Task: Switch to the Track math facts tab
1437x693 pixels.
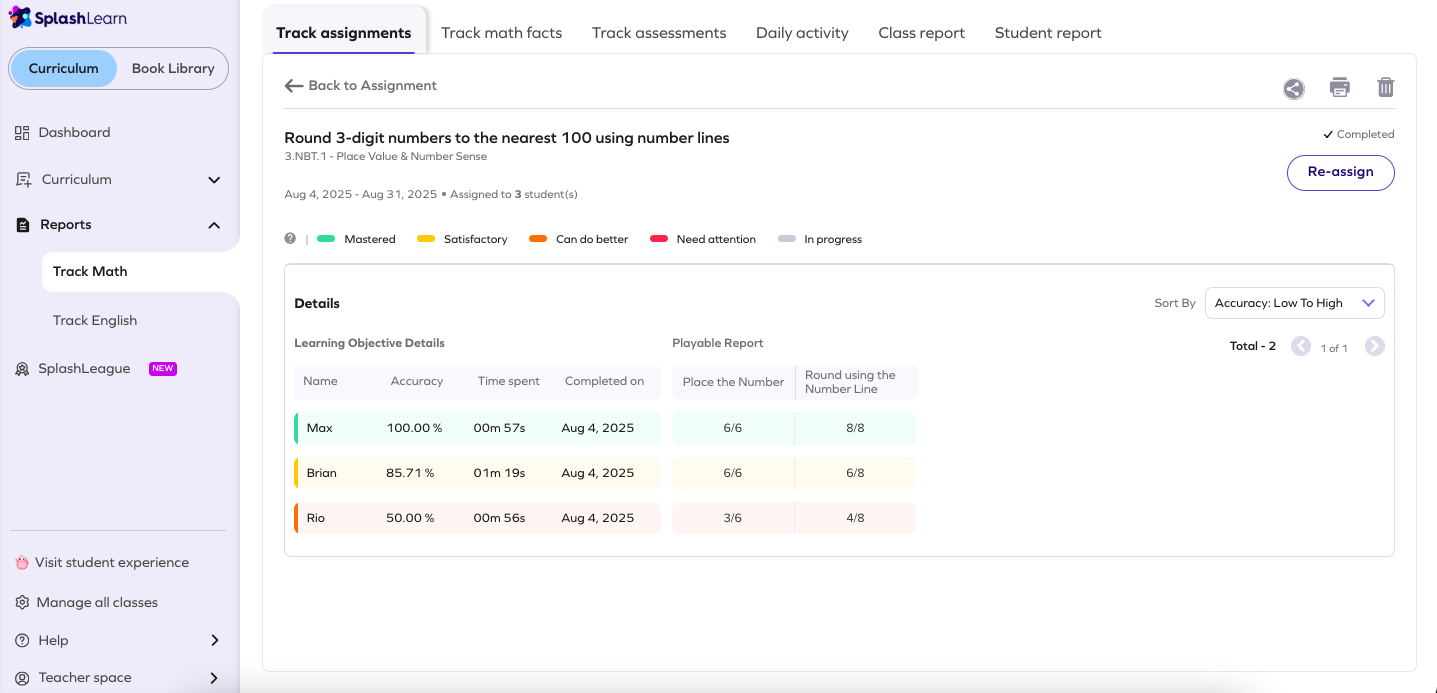Action: click(501, 32)
